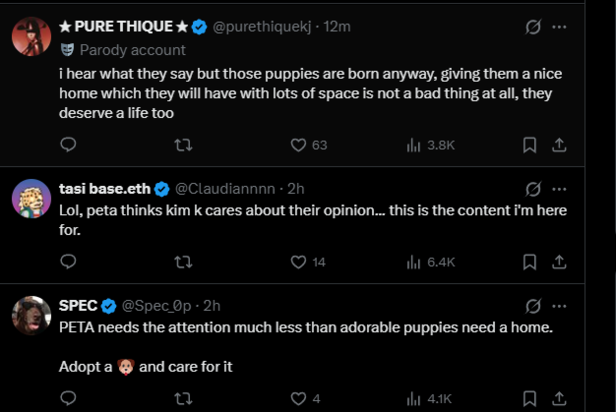The width and height of the screenshot is (616, 412).
Task: Like PURE THIQUE's post with 63 likes
Action: coord(297,145)
